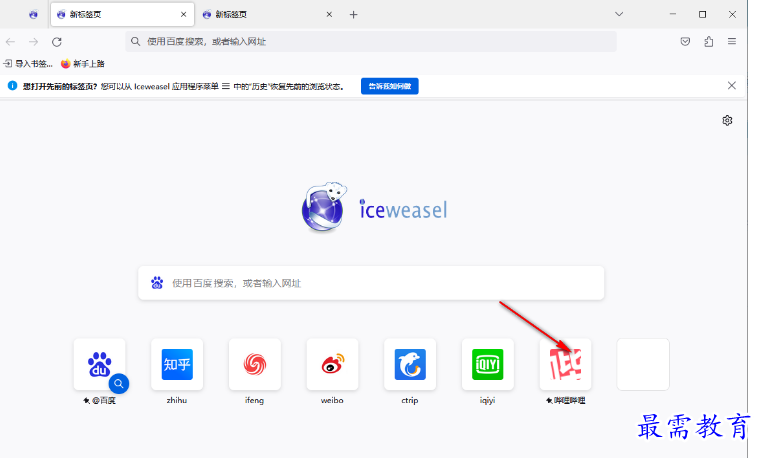Open the 哔哩哔哩 shortcut tile
759x458 pixels.
point(565,365)
